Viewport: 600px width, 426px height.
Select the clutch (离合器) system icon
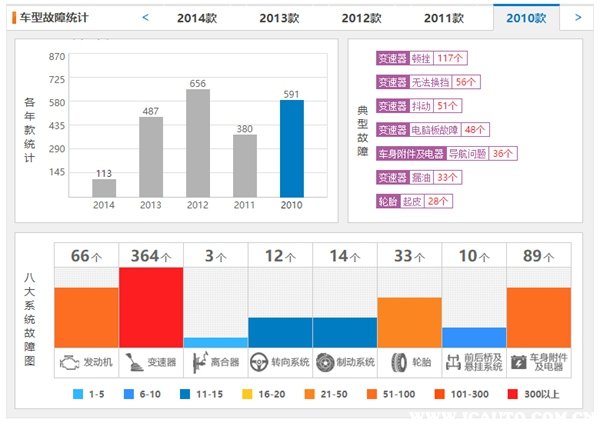click(x=197, y=362)
